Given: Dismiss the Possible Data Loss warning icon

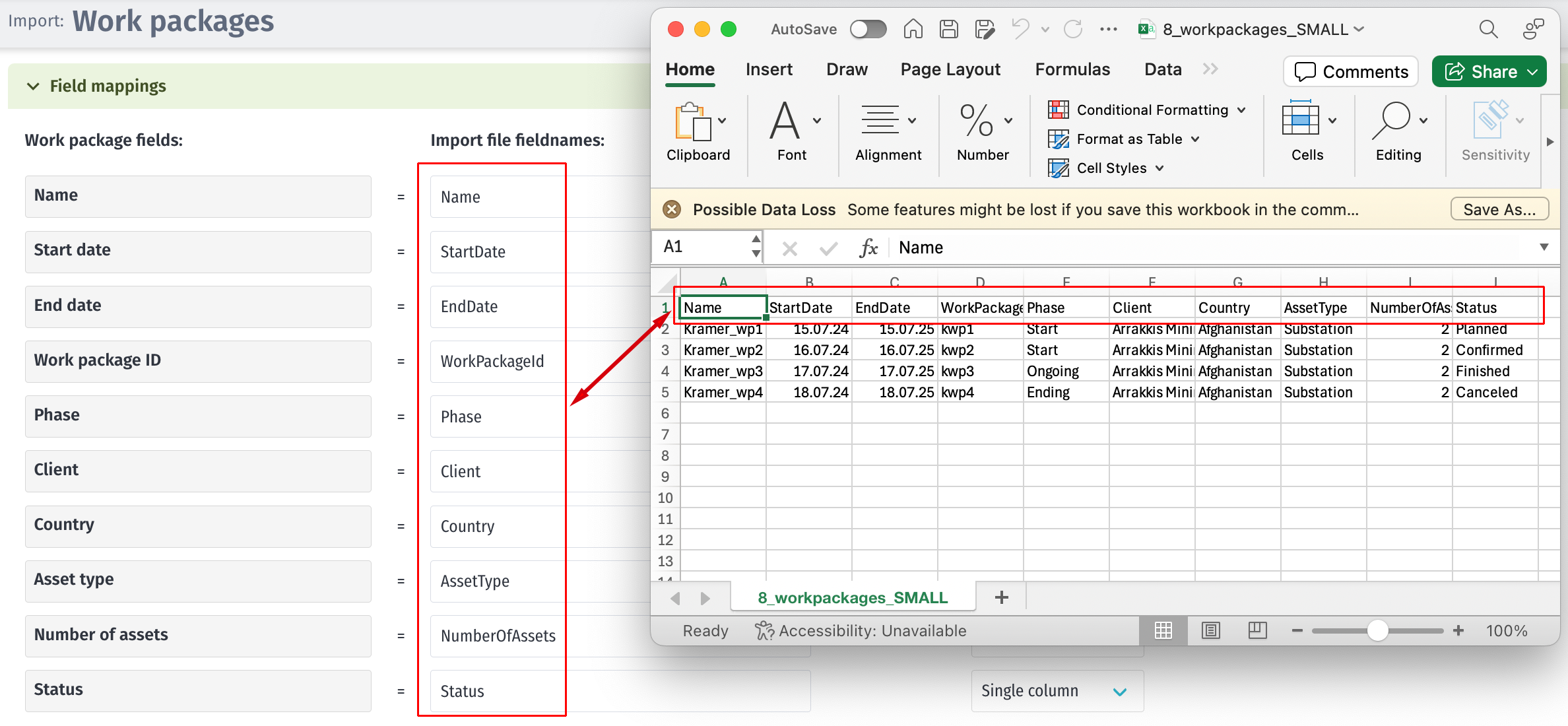Looking at the screenshot, I should coord(672,209).
